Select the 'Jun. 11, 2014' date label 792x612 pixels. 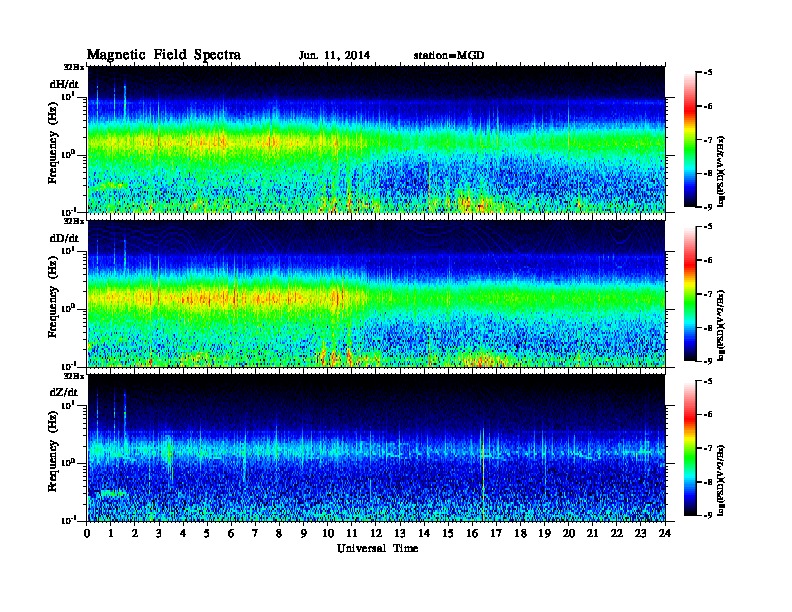point(334,56)
